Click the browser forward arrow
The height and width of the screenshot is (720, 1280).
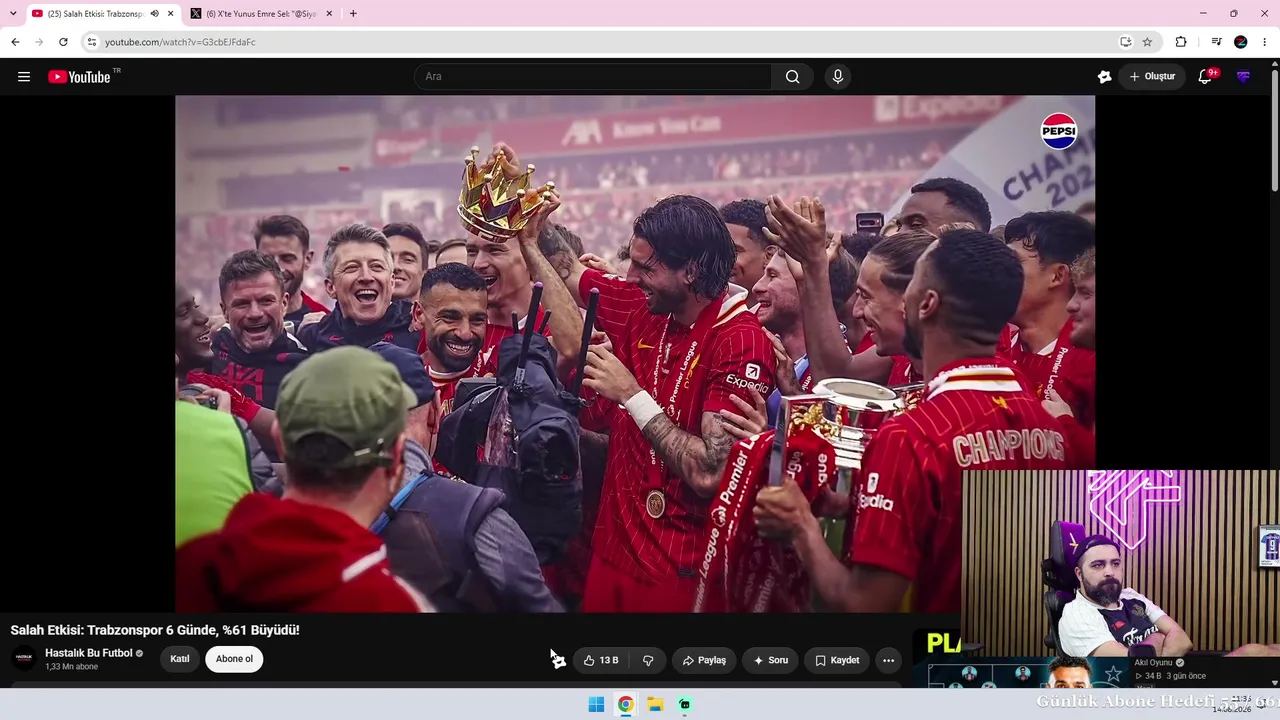[x=39, y=42]
